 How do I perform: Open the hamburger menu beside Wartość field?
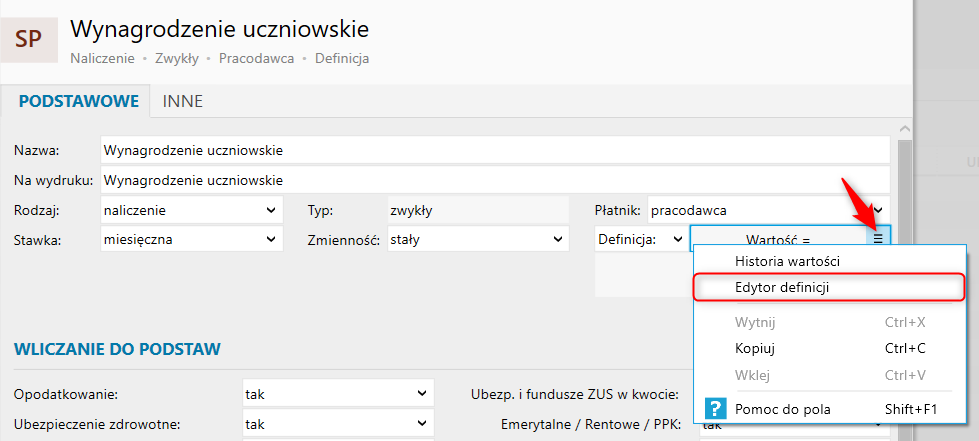click(877, 239)
